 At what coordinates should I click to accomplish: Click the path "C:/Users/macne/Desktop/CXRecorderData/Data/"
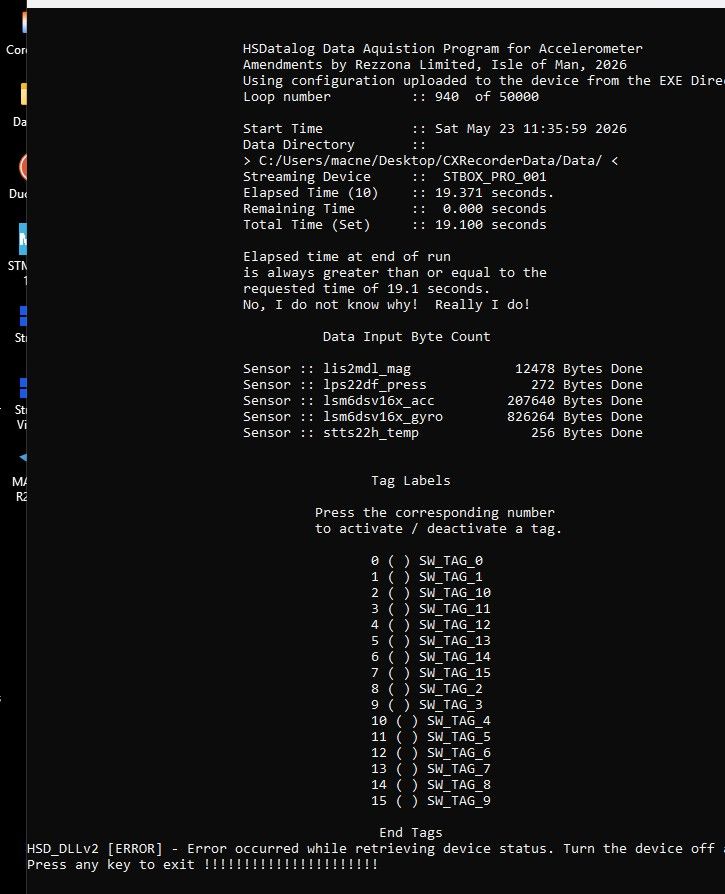(430, 161)
